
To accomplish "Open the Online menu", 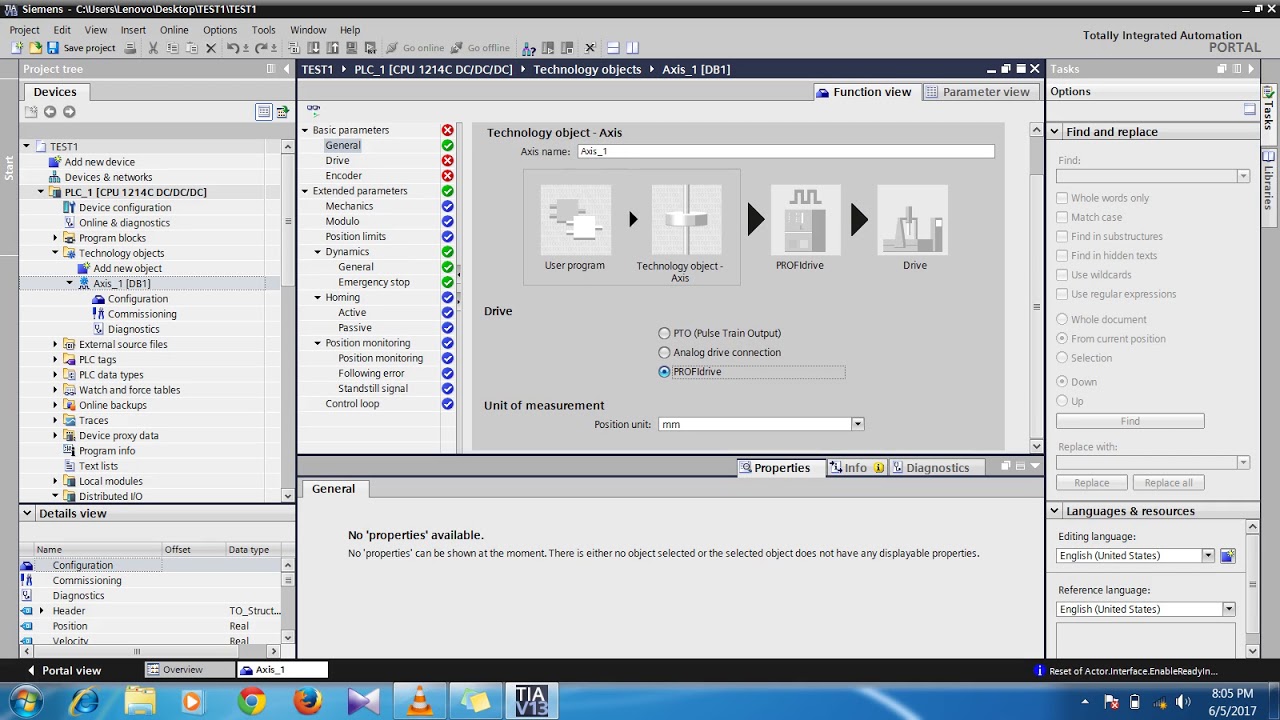I will (174, 30).
